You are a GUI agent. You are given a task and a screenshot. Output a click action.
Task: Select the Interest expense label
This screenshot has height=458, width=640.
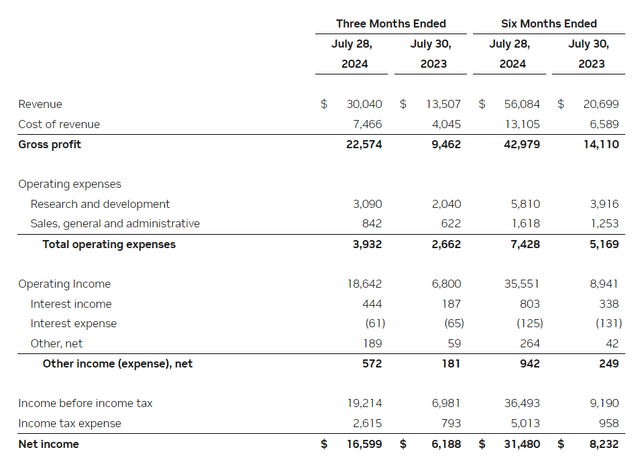[73, 323]
